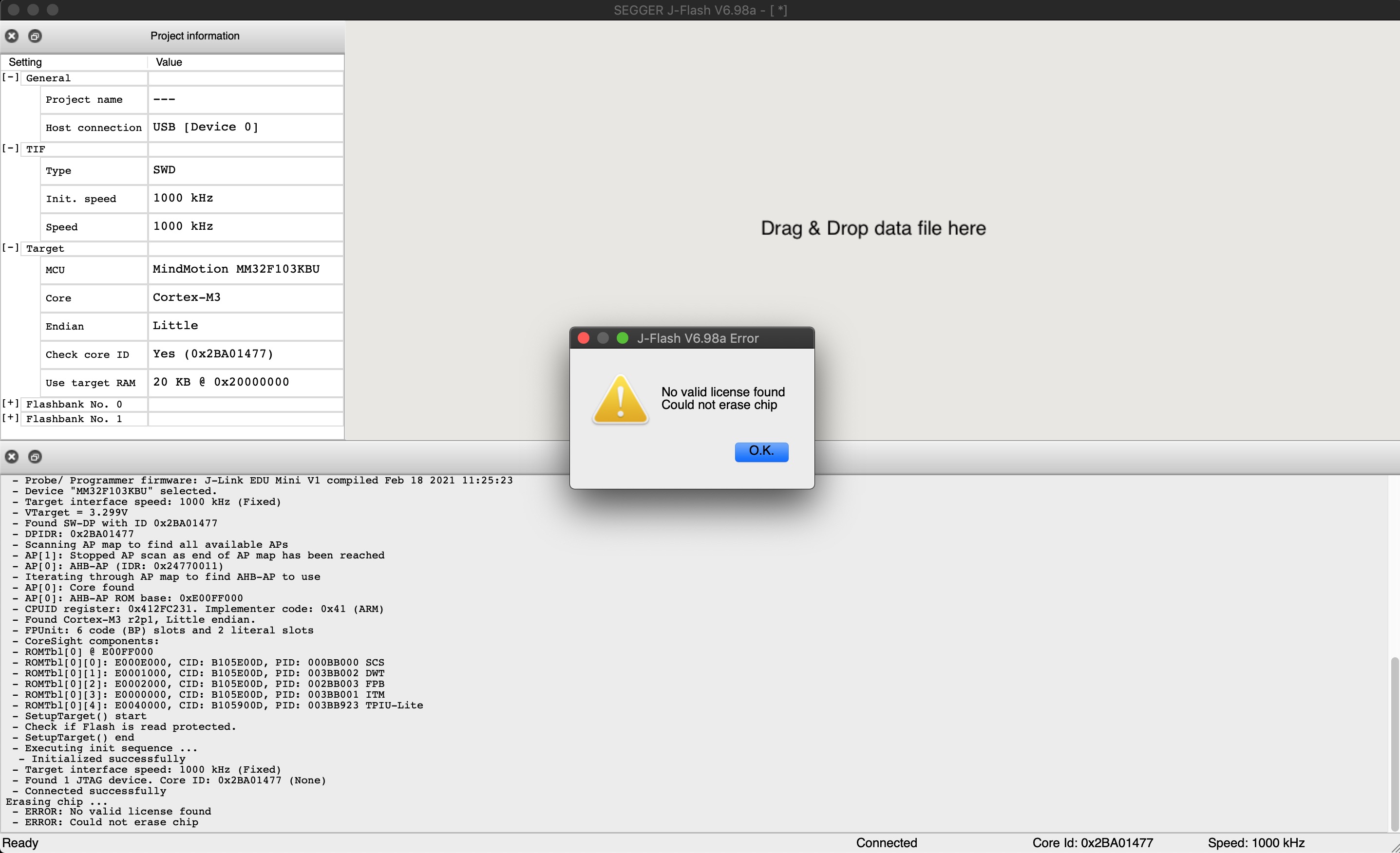
Task: Collapse the TIF section
Action: click(x=10, y=148)
